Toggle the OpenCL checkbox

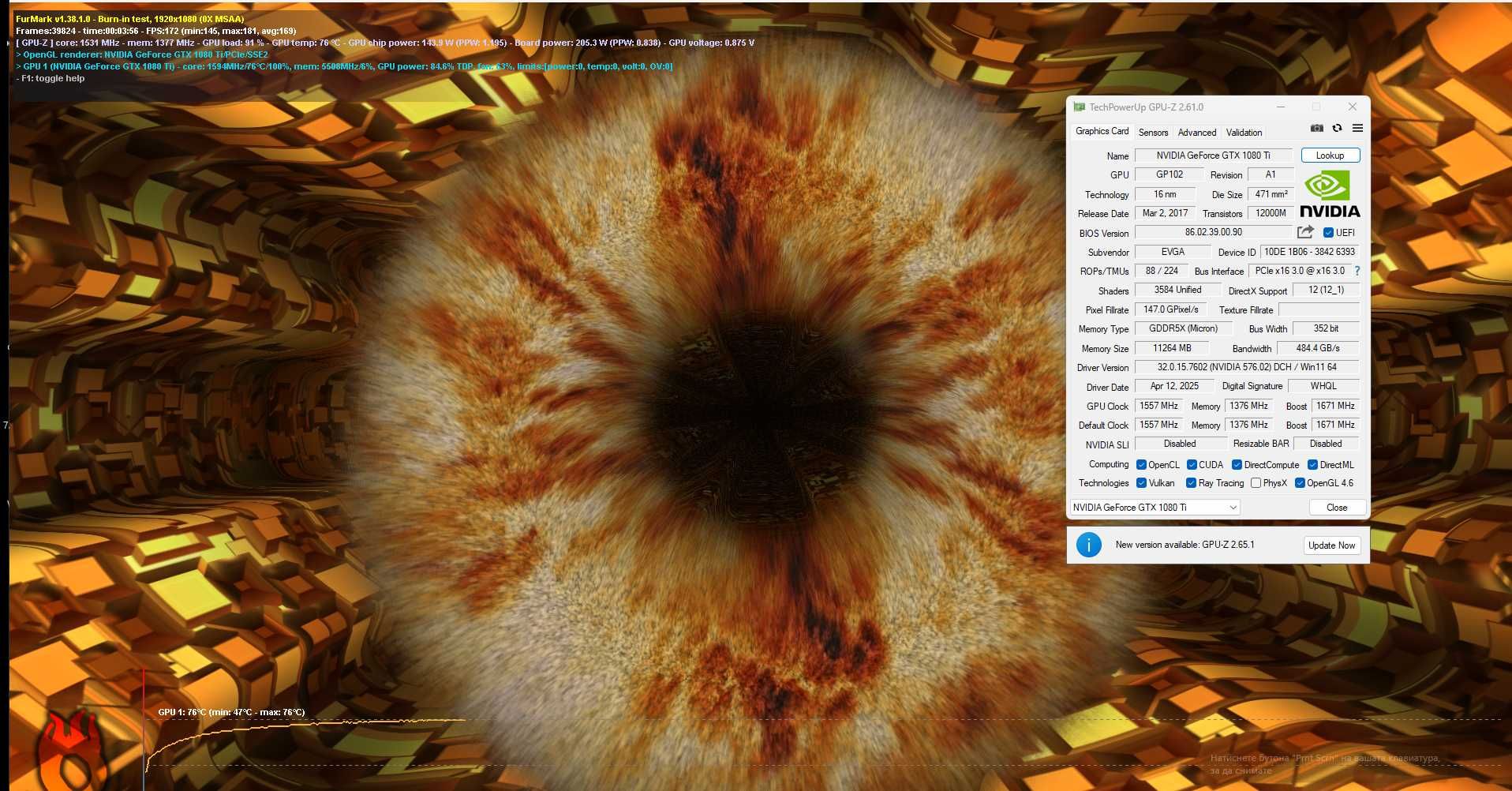(1141, 465)
